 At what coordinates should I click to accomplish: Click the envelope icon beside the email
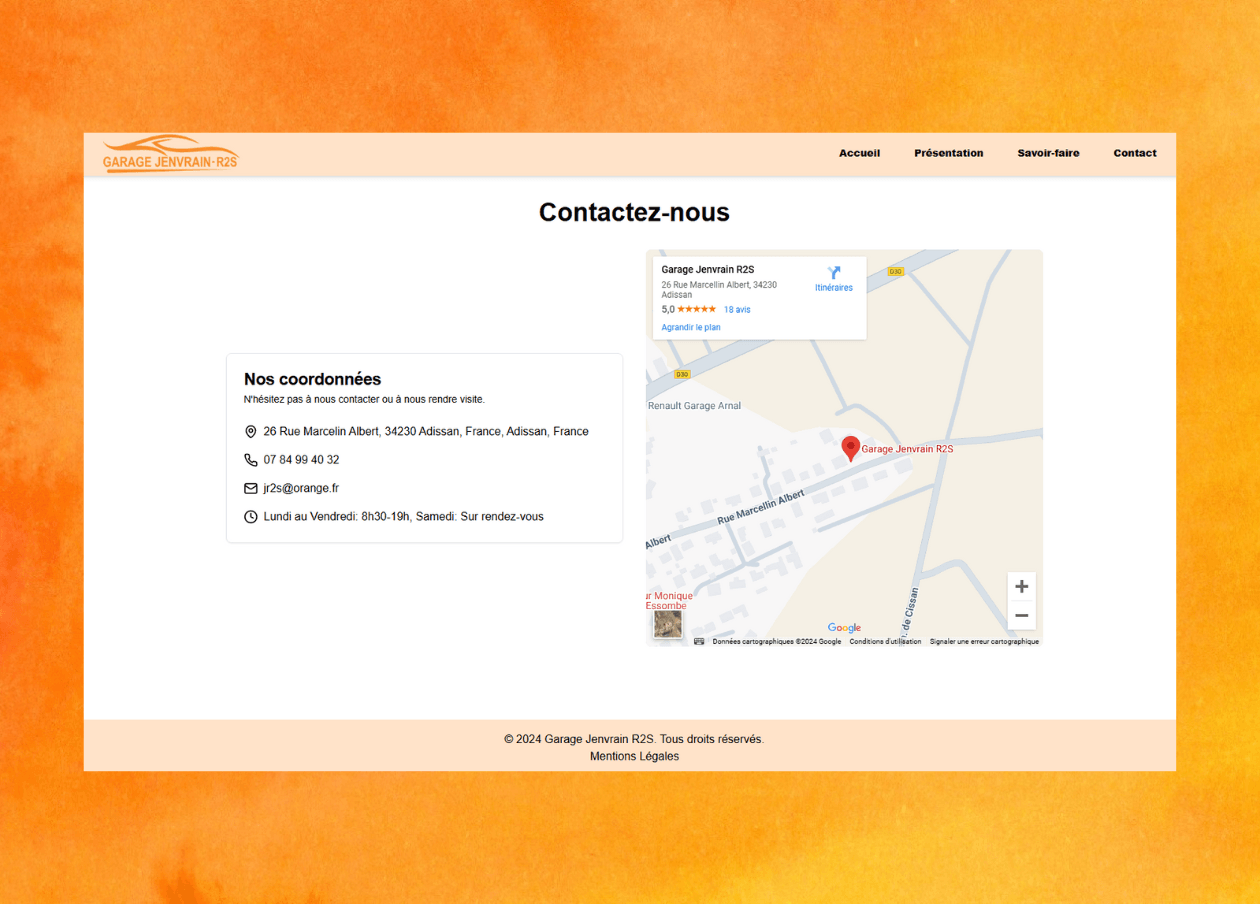tap(251, 488)
